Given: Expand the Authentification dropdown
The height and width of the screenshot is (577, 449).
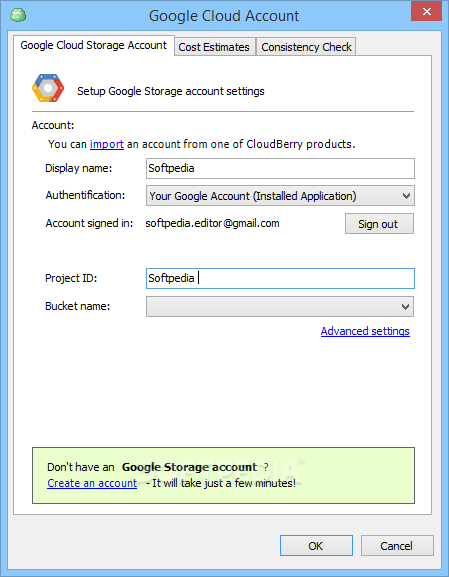Looking at the screenshot, I should pyautogui.click(x=280, y=196).
